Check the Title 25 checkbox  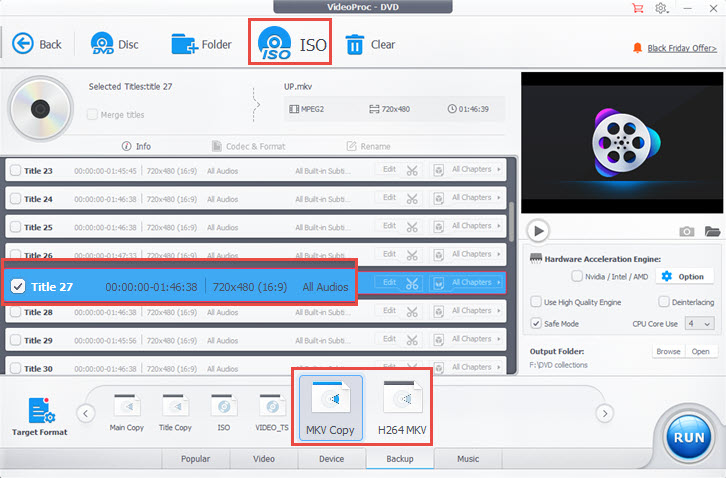tap(15, 227)
